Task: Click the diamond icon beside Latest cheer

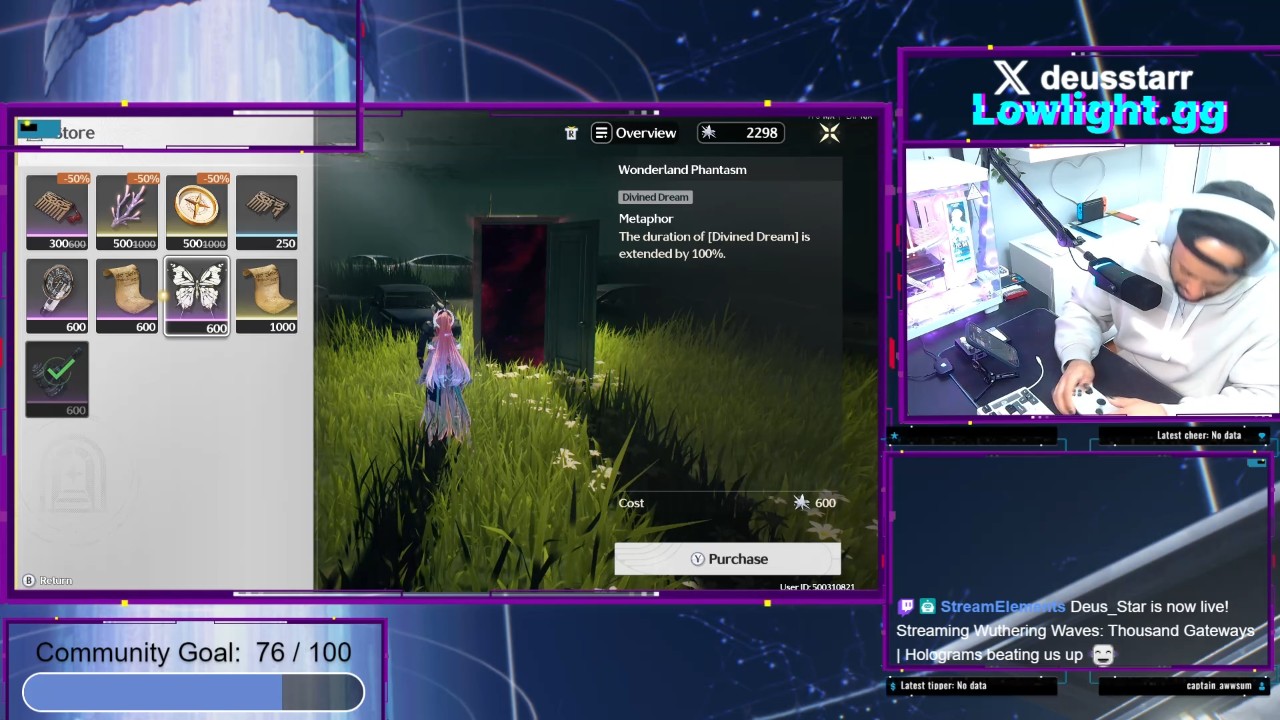Action: point(1262,436)
